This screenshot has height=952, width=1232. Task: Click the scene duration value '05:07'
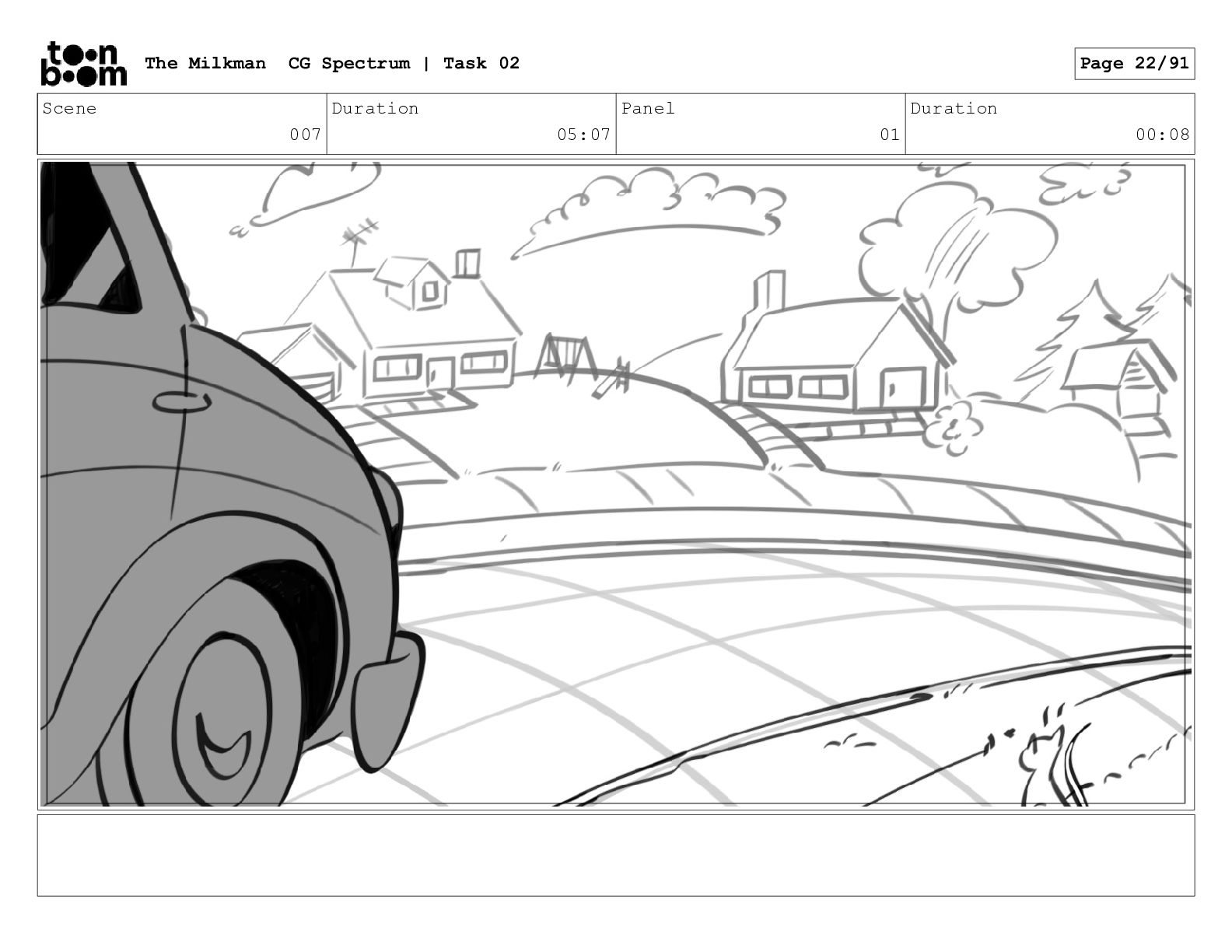[x=583, y=135]
